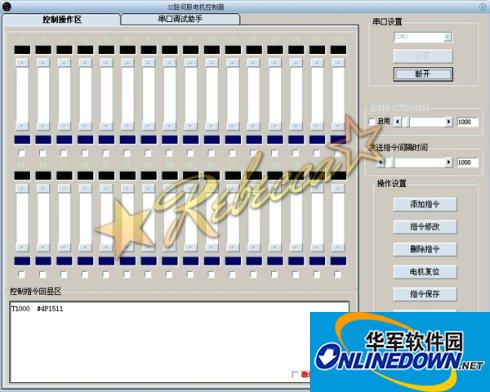Screen dimensions: 490x392
Task: Tick the checkbox under channel 1
Action: coord(22,153)
